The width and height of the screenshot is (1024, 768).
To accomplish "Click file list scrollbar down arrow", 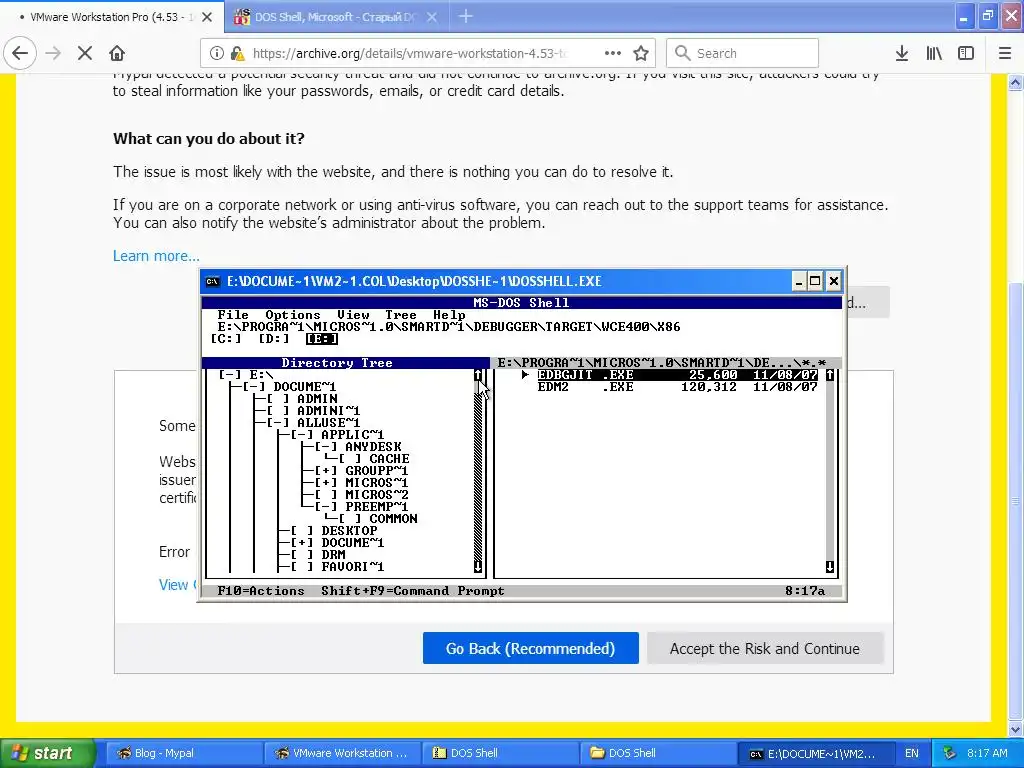I will click(830, 567).
